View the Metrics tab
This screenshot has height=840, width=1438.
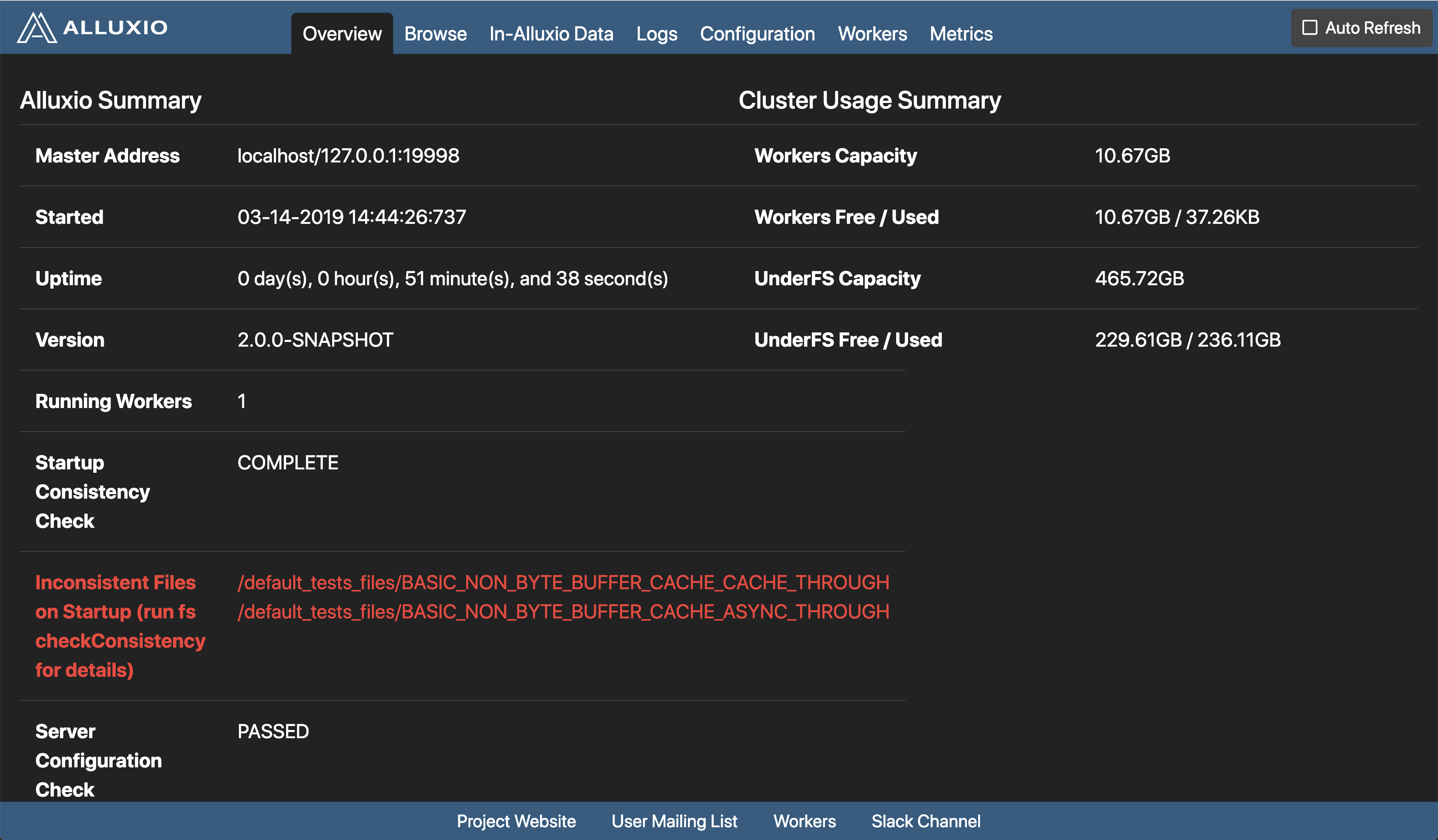coord(961,34)
